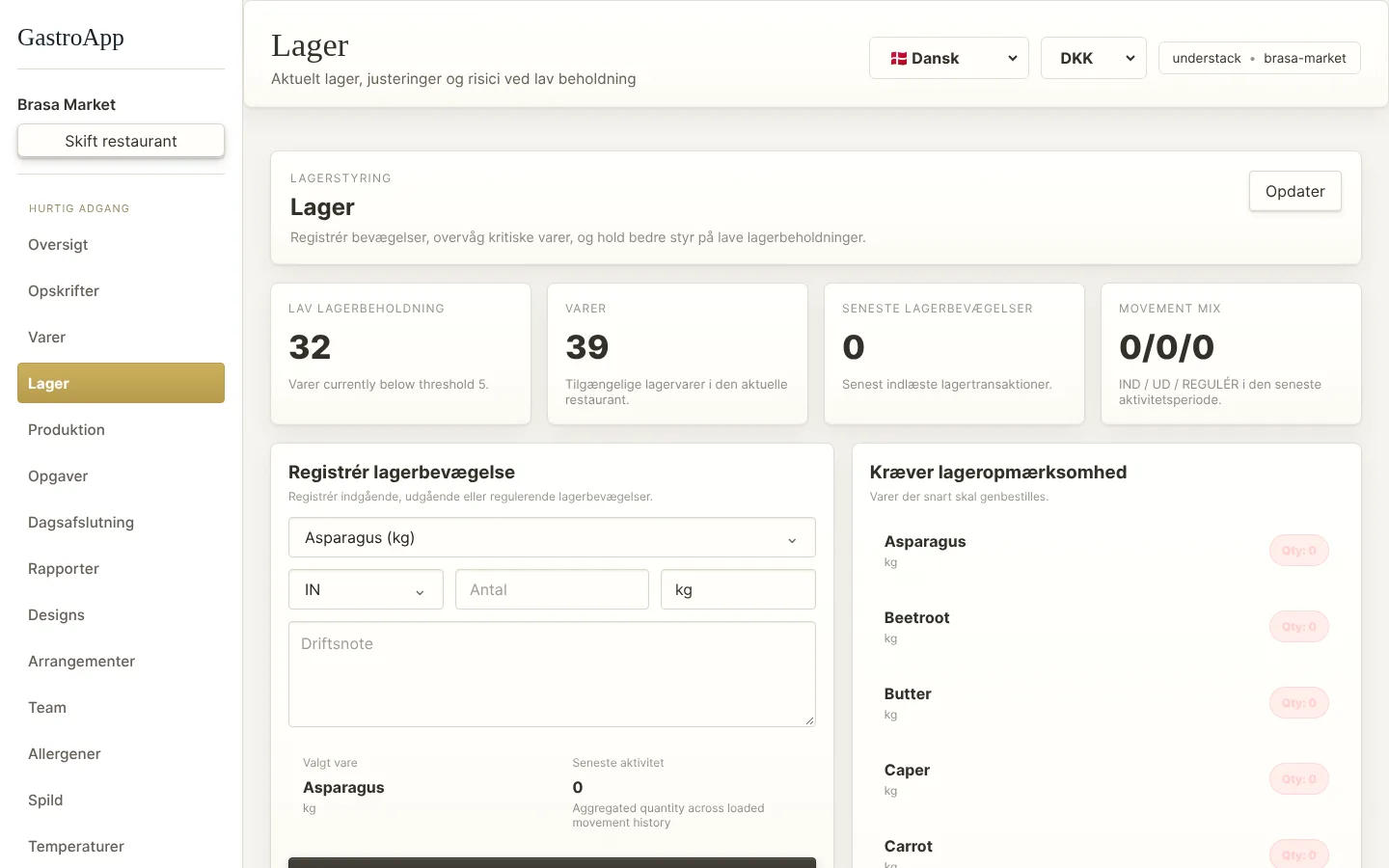Click the Valgt vare Asparagus value

point(343,788)
